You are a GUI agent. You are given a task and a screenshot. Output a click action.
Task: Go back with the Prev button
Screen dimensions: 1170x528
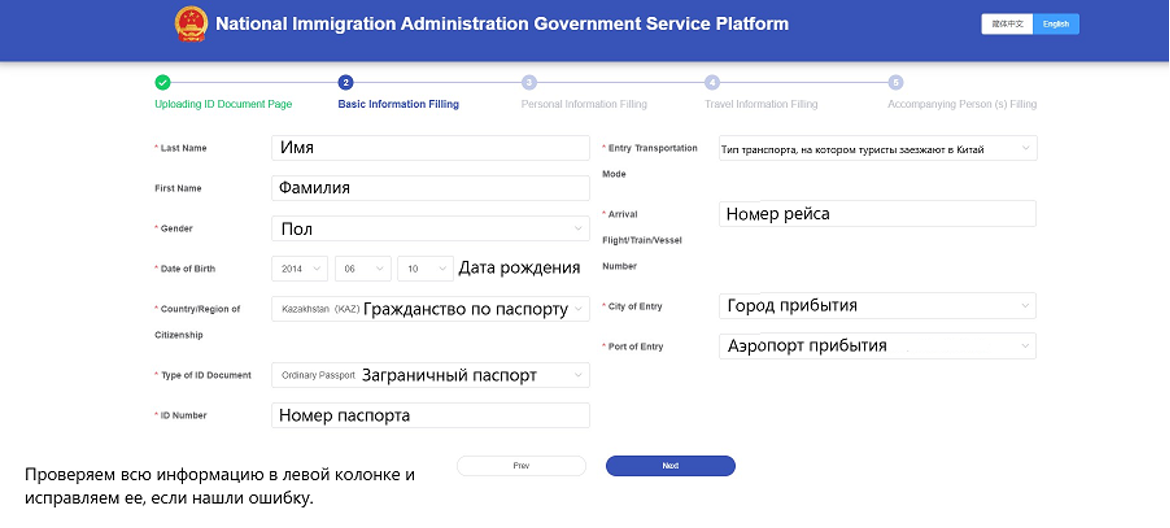click(x=521, y=466)
